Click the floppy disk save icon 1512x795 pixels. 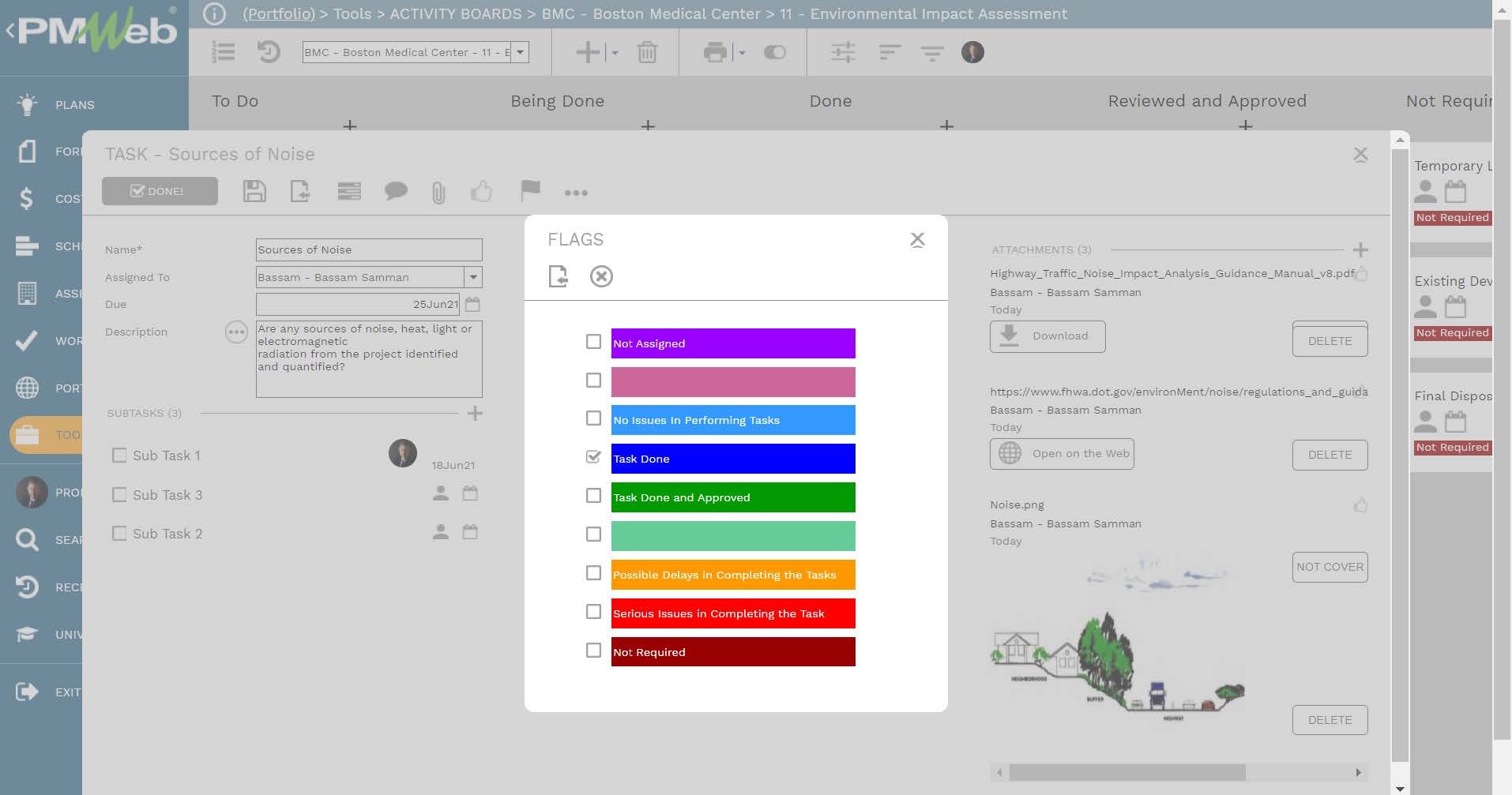(x=254, y=191)
